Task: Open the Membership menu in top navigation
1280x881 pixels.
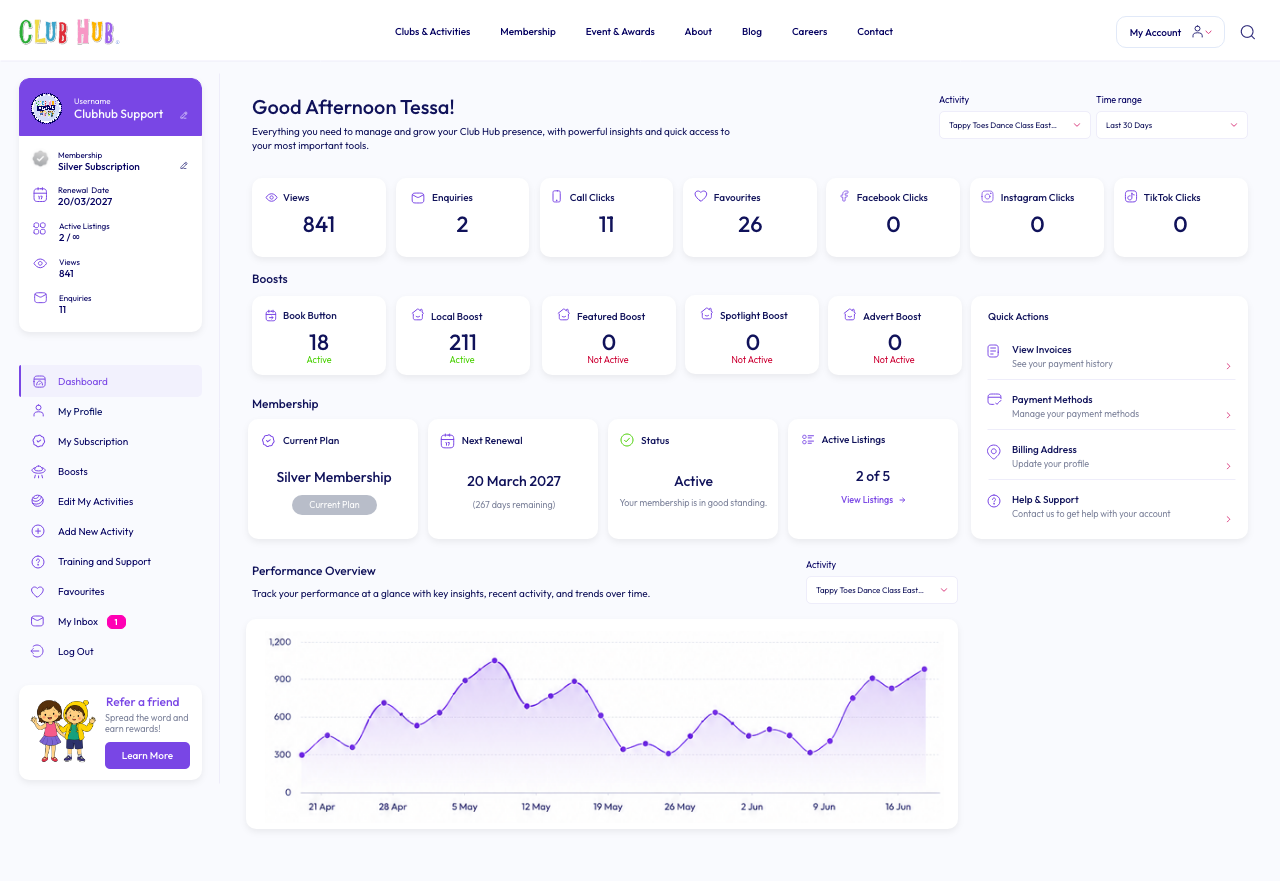Action: pyautogui.click(x=528, y=32)
